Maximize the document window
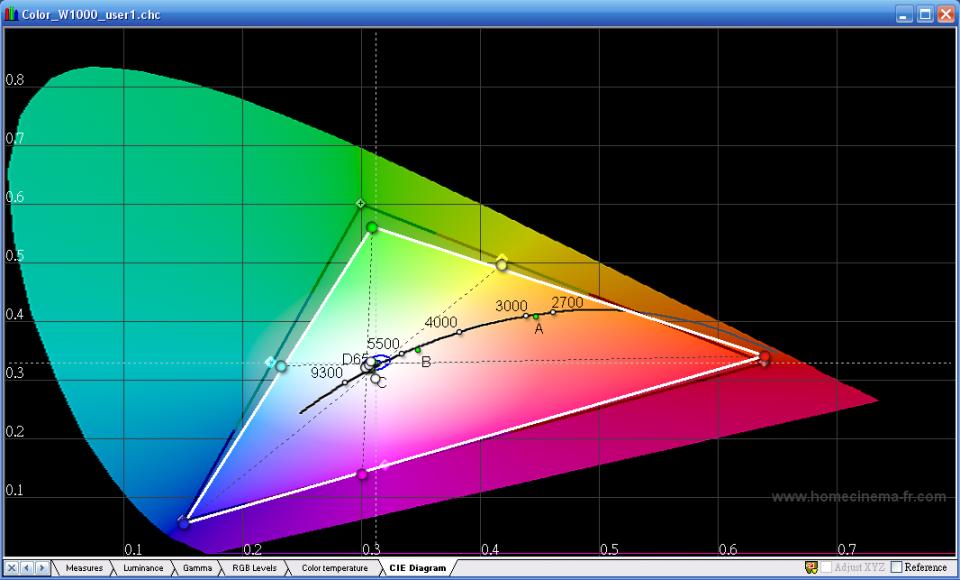The image size is (960, 580). click(x=925, y=14)
